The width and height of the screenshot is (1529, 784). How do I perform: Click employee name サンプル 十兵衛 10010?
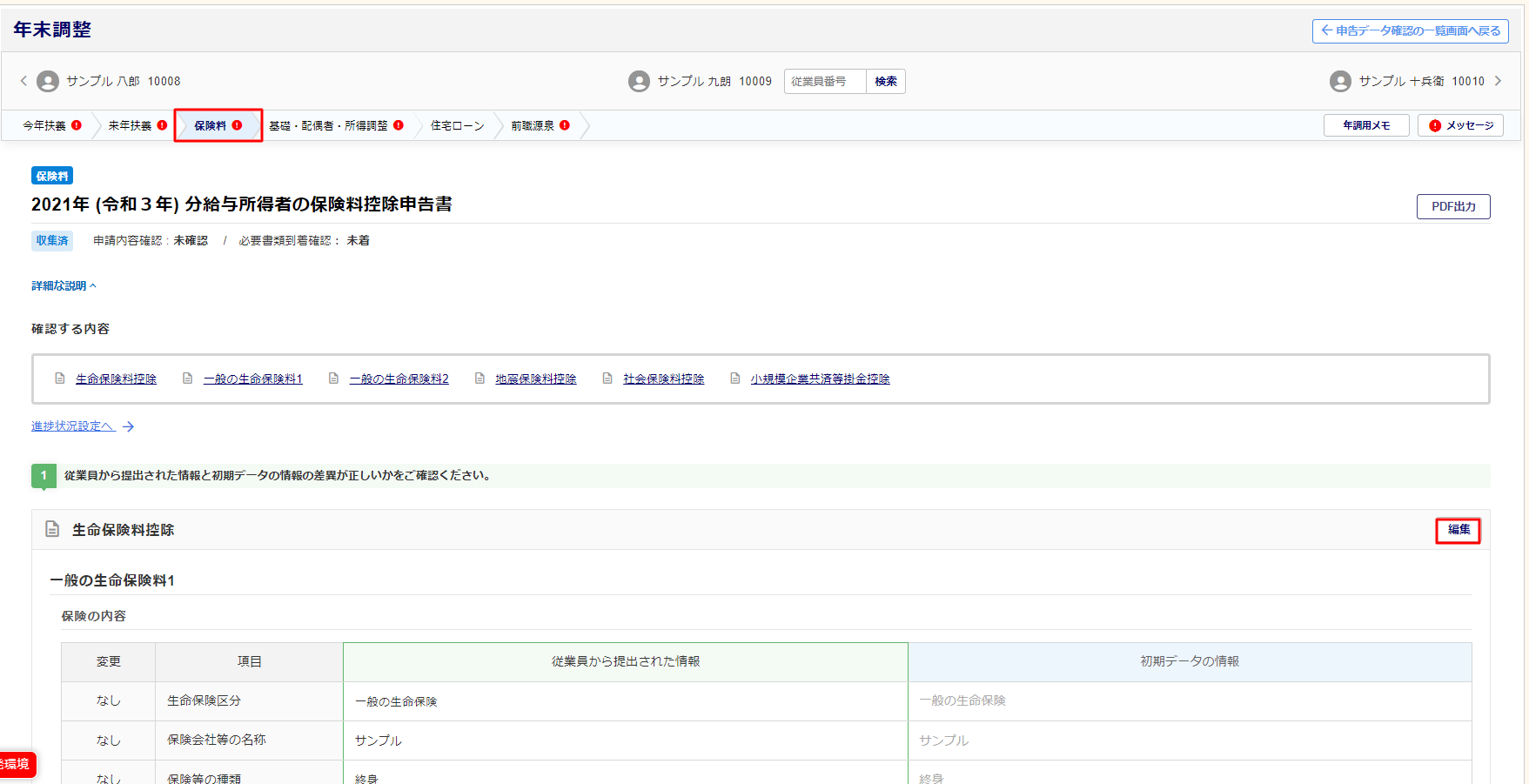pos(1422,81)
